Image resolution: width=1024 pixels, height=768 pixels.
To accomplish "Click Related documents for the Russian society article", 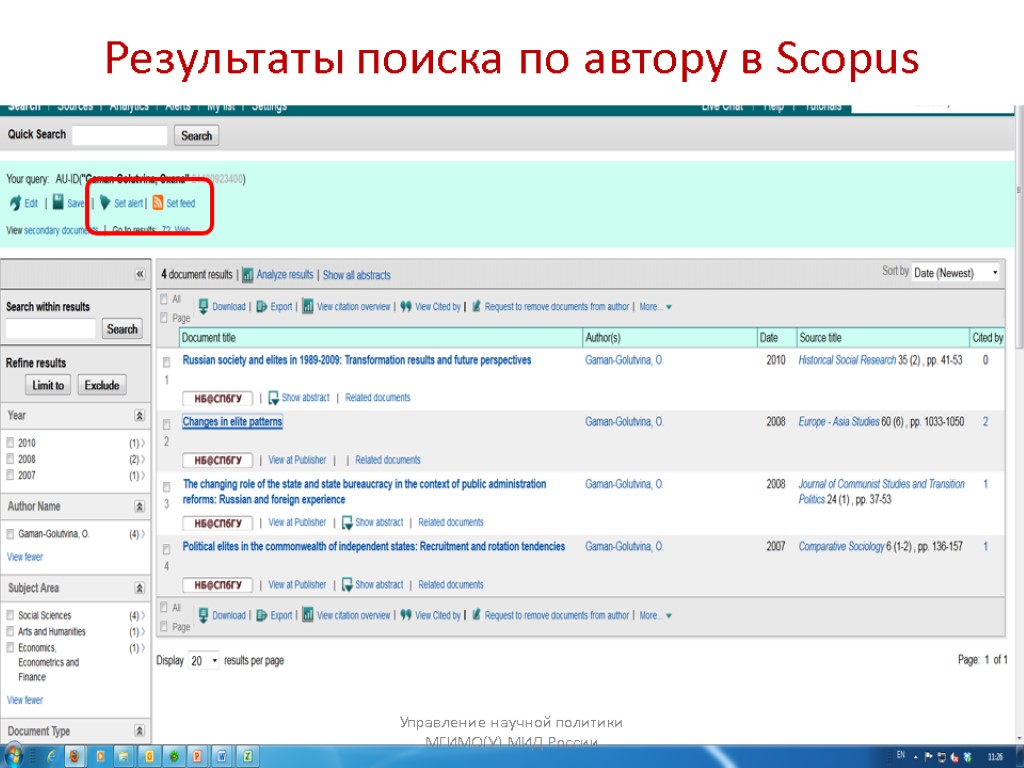I will 377,397.
